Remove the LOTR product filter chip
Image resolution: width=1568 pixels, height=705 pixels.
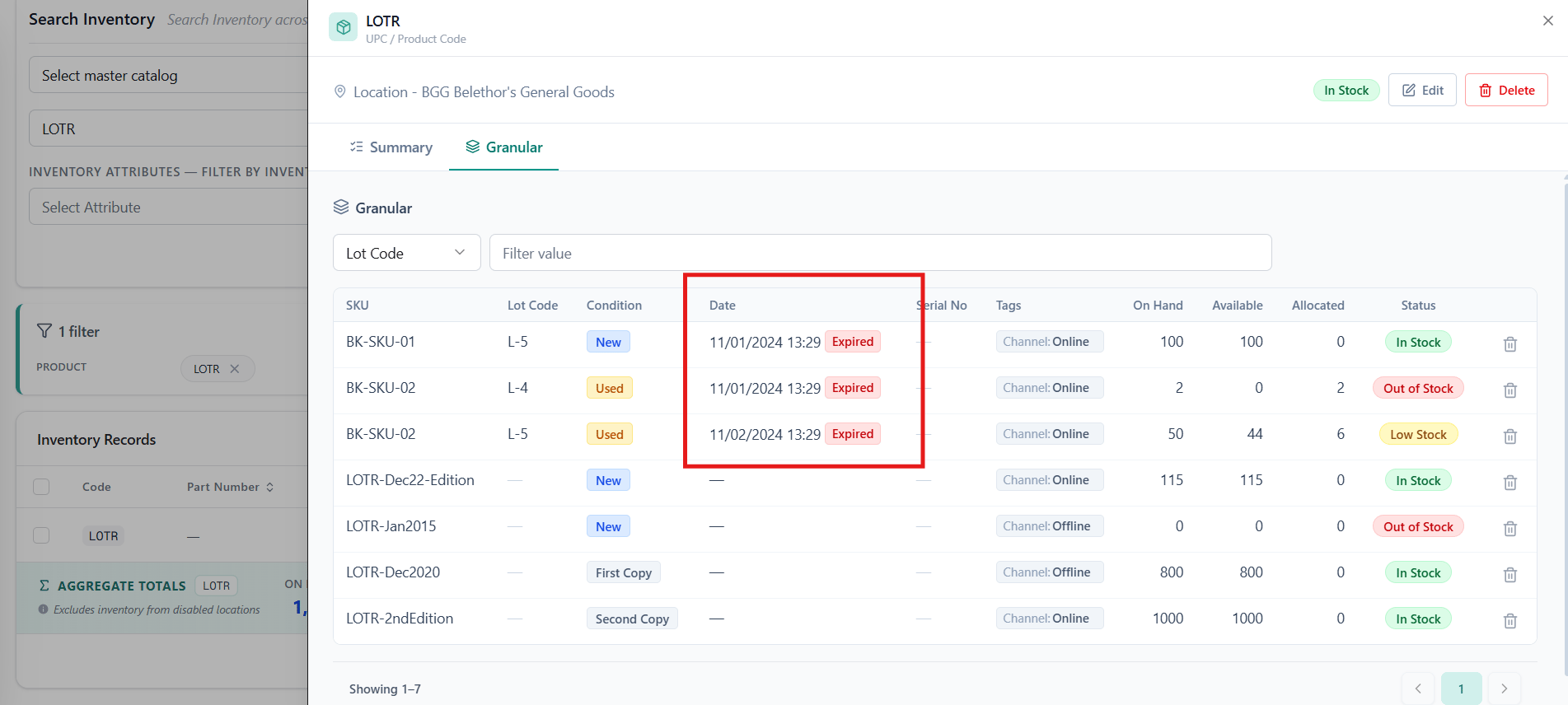click(x=235, y=369)
